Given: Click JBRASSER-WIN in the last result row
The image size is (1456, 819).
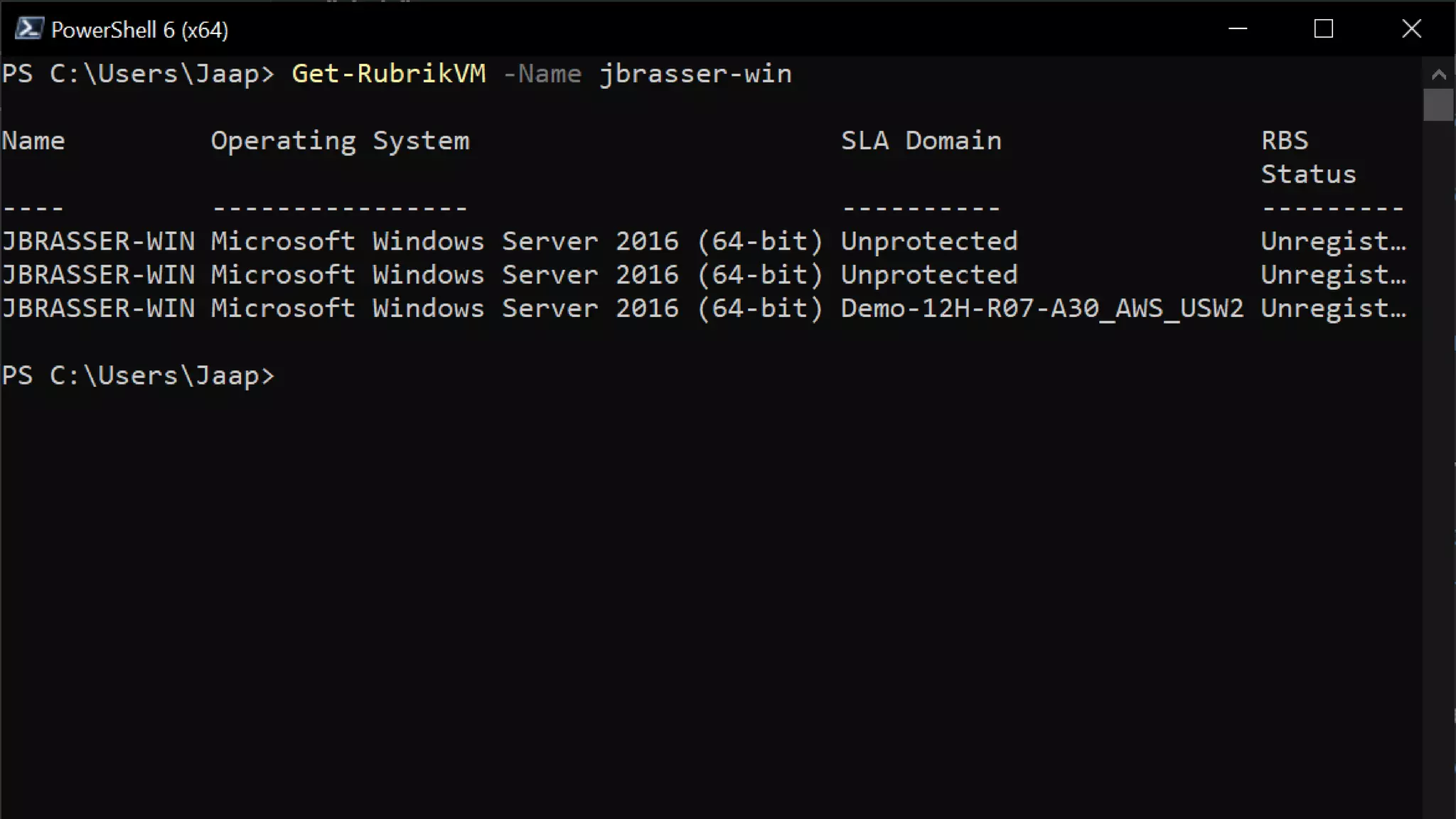Looking at the screenshot, I should (x=98, y=309).
